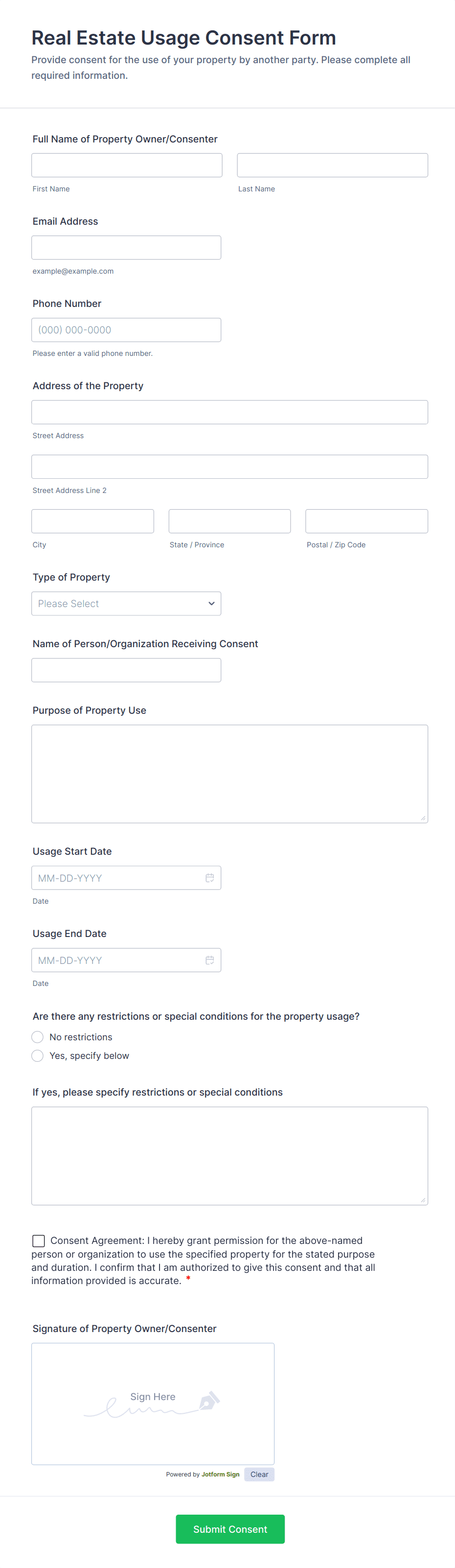Click the Postal / Zip Code field
The image size is (455, 1568).
point(366,521)
